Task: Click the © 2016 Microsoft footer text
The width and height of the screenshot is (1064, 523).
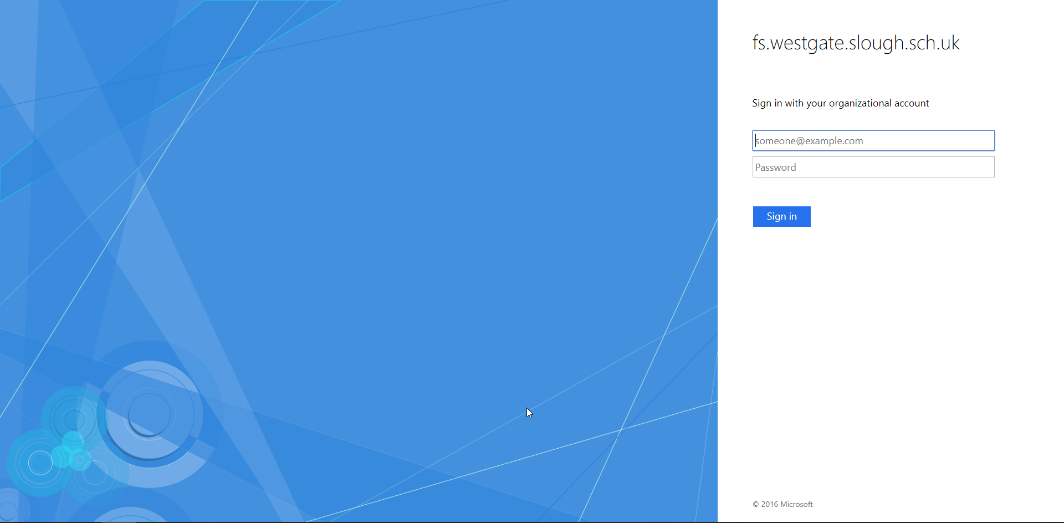Action: pyautogui.click(x=782, y=504)
